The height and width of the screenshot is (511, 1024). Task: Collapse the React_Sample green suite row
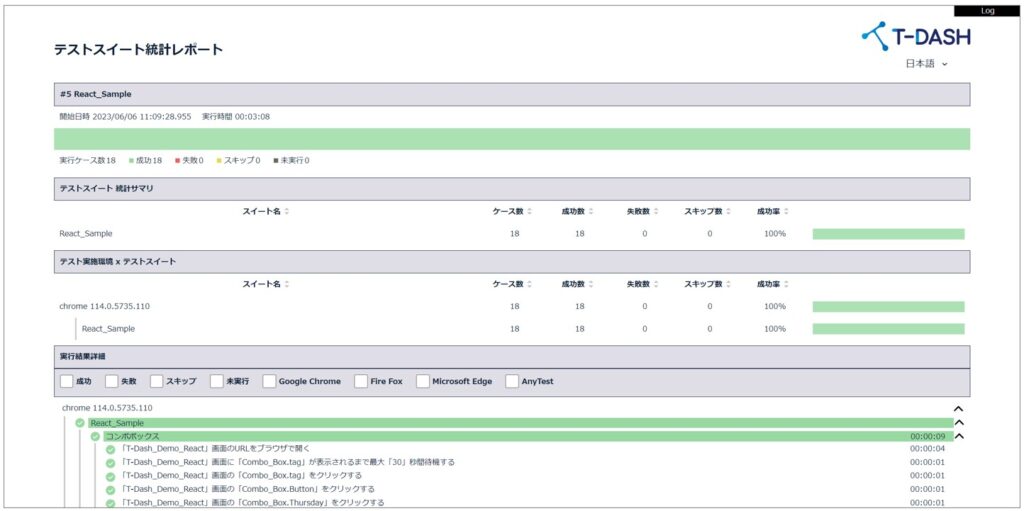click(957, 423)
